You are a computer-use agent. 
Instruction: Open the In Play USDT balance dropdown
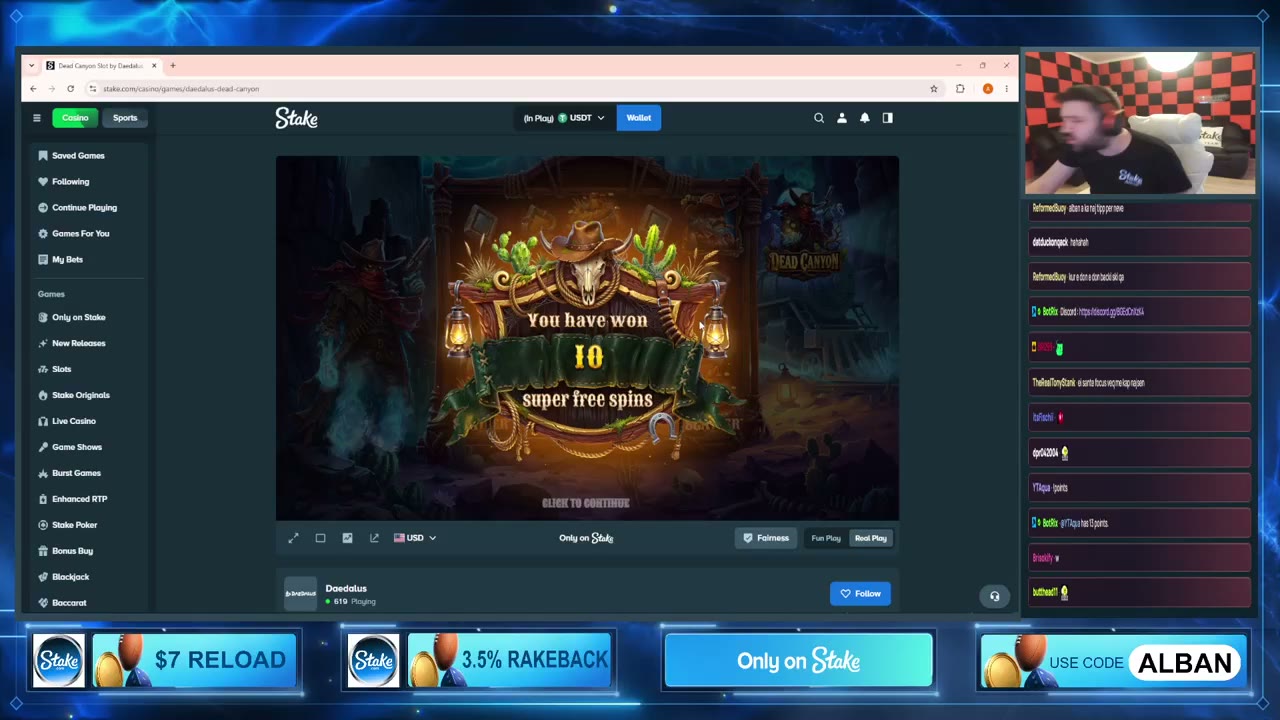tap(564, 118)
